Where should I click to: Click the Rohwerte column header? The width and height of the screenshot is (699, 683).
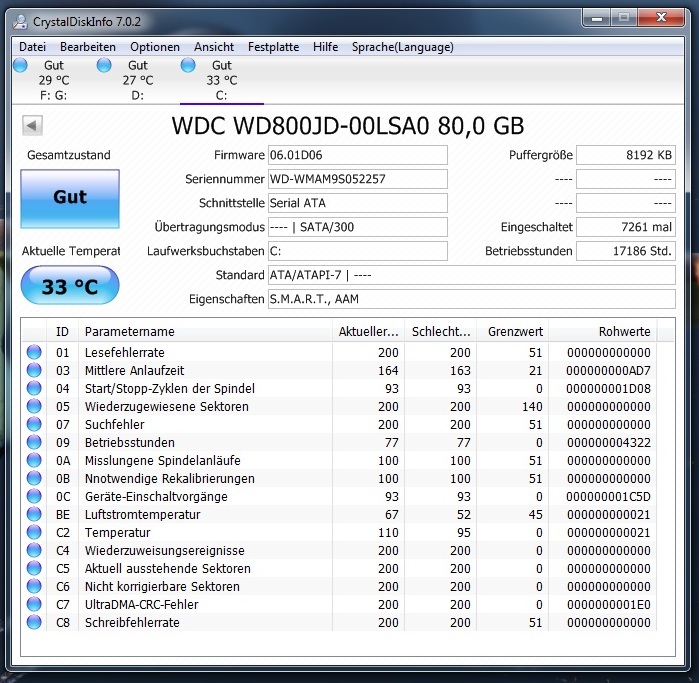pos(603,332)
